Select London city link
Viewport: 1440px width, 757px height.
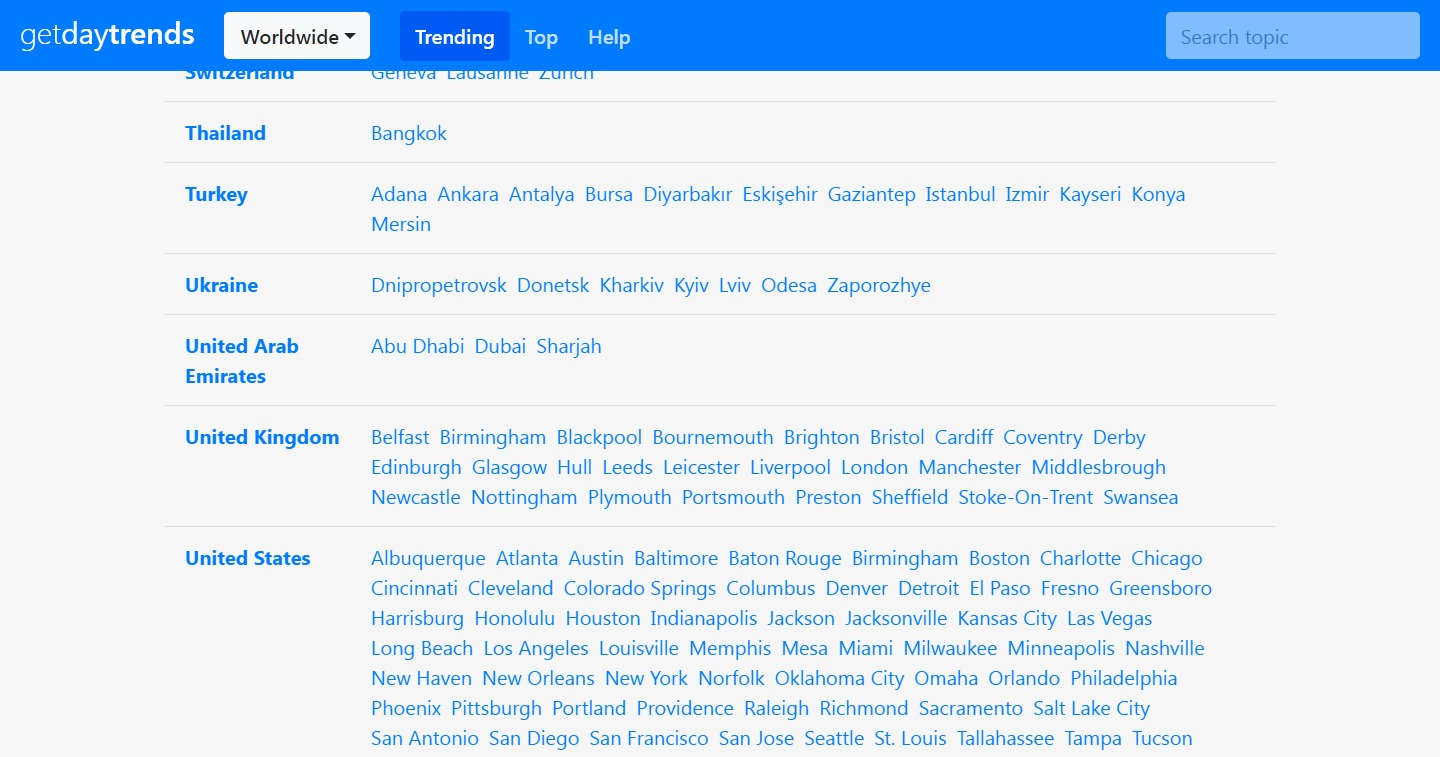tap(874, 467)
